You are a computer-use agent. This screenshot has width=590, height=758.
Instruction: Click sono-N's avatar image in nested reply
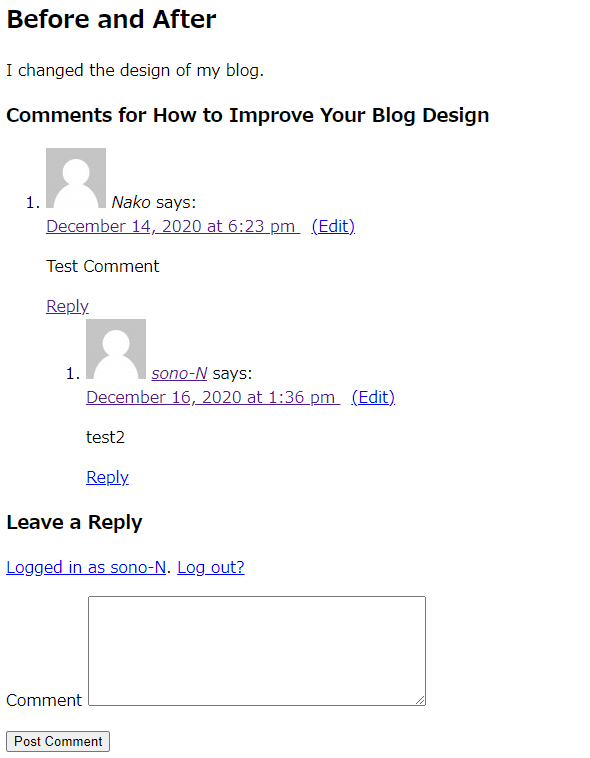pyautogui.click(x=116, y=349)
